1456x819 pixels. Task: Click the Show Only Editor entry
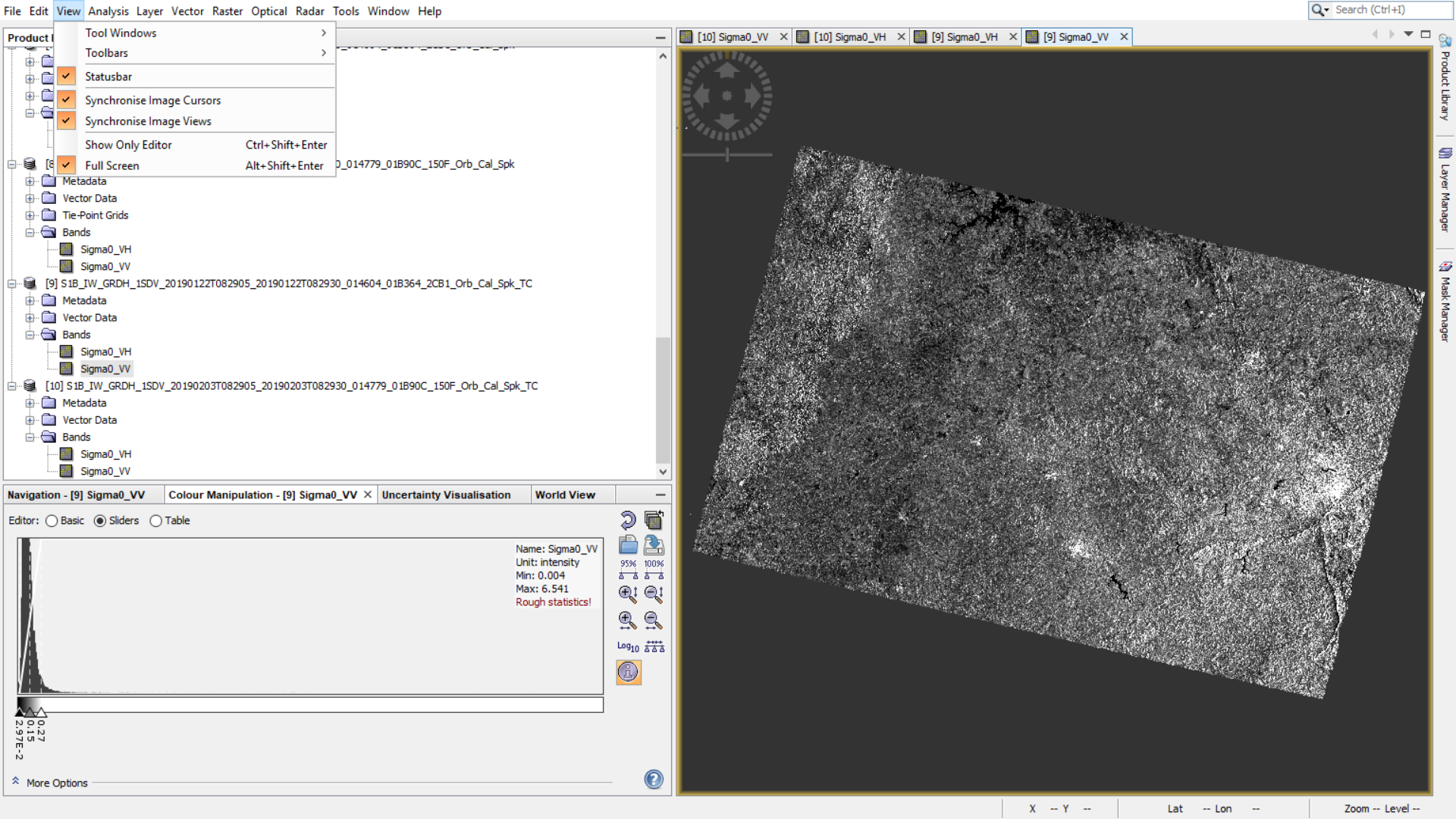[128, 145]
